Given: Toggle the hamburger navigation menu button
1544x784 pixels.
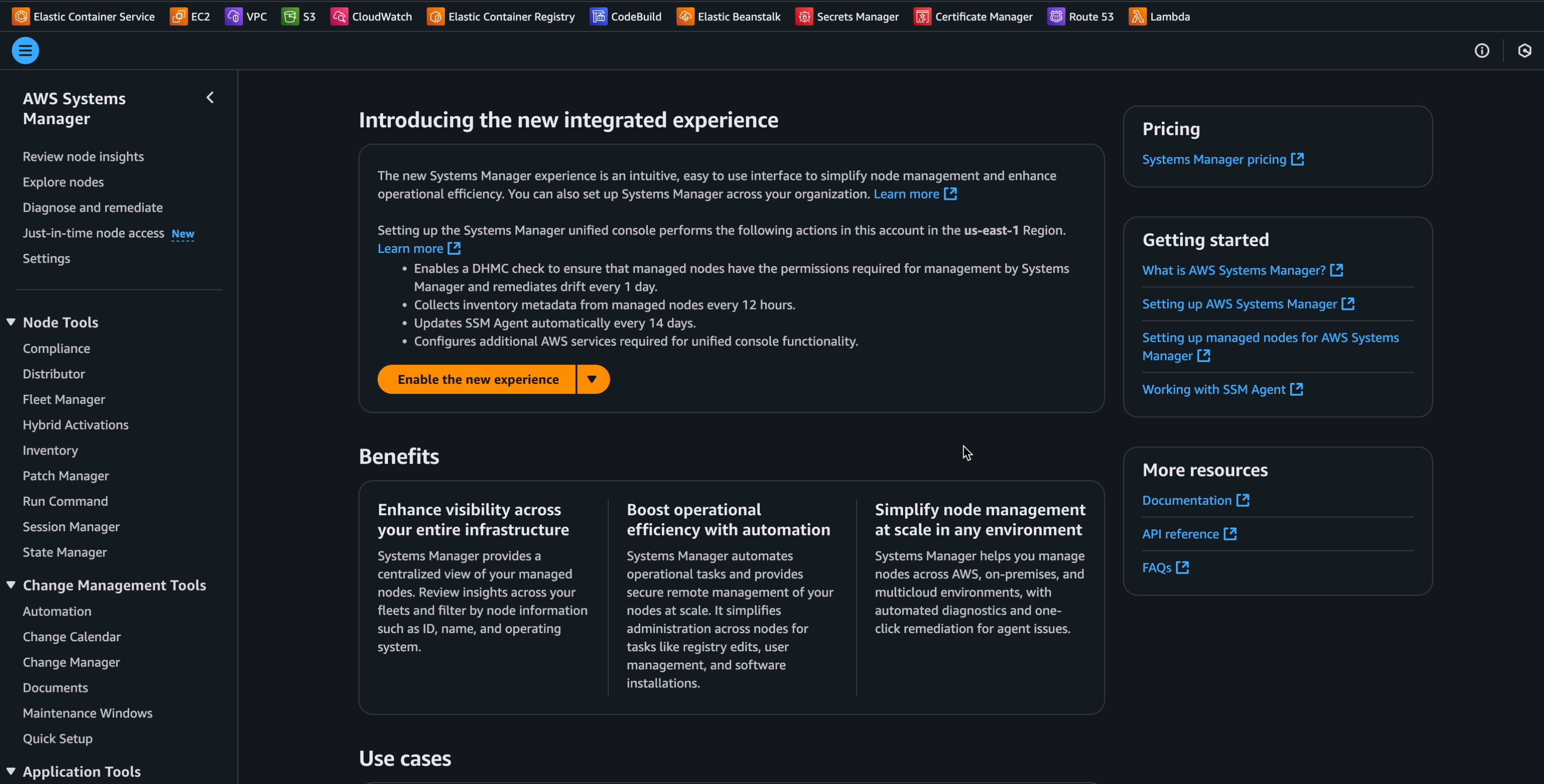Looking at the screenshot, I should [x=25, y=50].
